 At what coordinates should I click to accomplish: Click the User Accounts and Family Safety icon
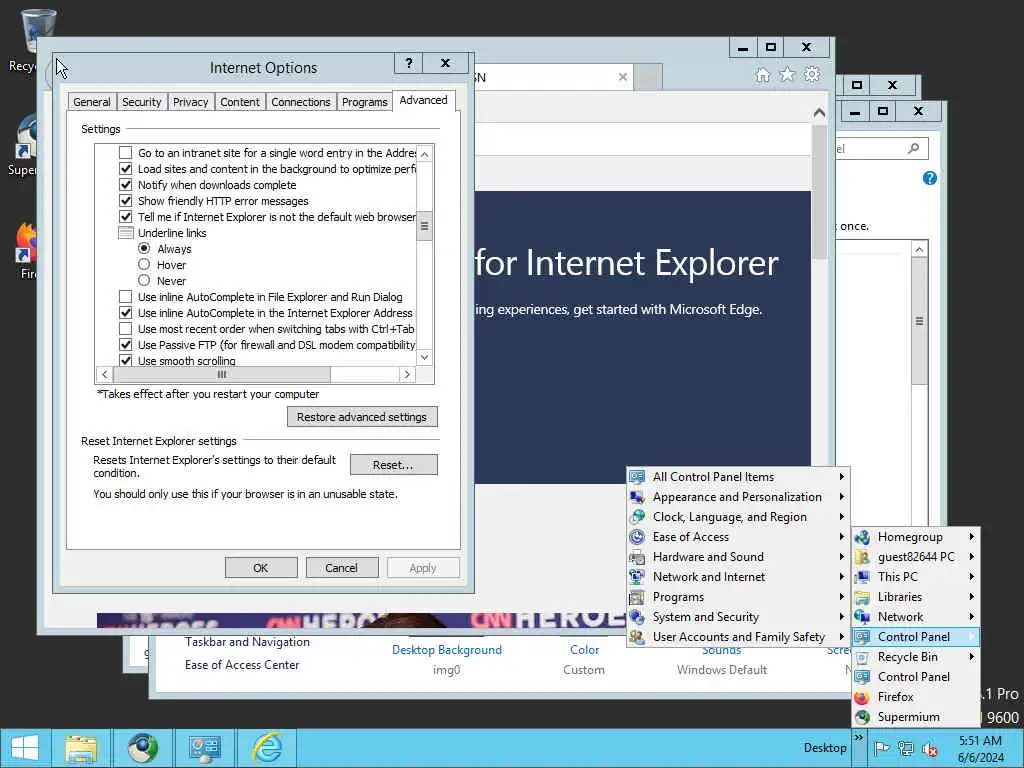point(637,637)
